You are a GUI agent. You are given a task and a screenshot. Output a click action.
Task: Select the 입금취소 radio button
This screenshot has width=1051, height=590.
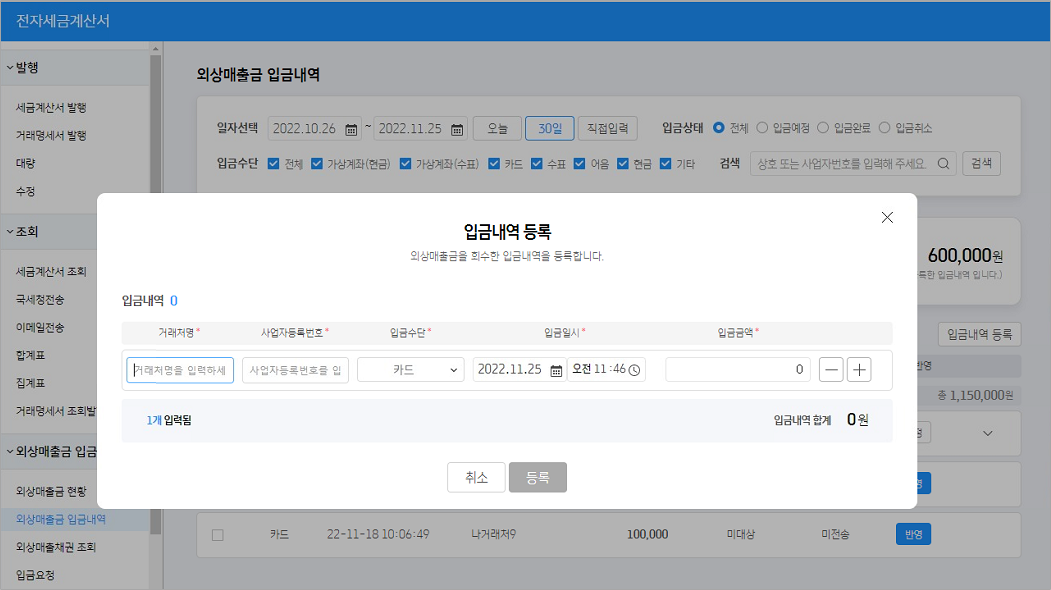point(885,127)
